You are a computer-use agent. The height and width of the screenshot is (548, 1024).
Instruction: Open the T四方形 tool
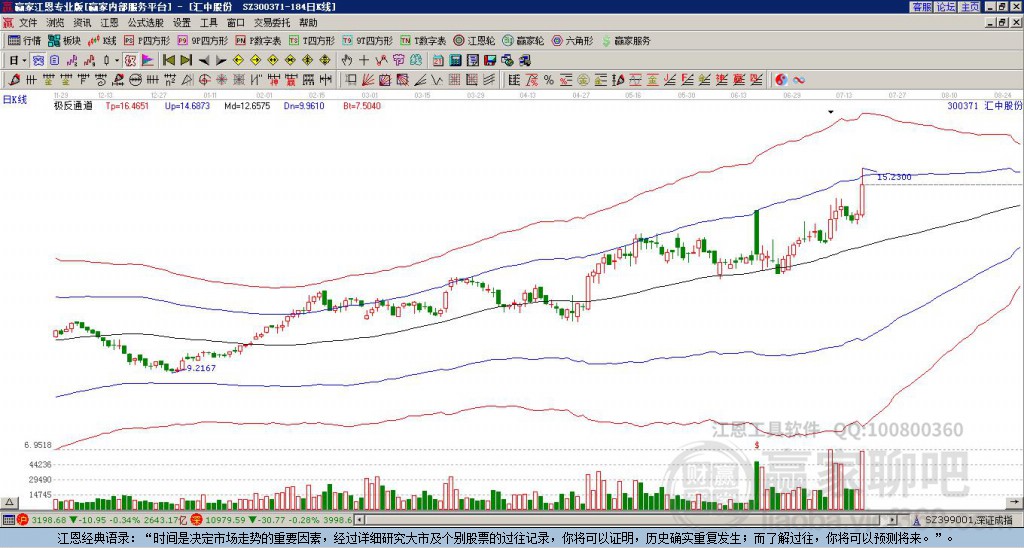point(312,40)
